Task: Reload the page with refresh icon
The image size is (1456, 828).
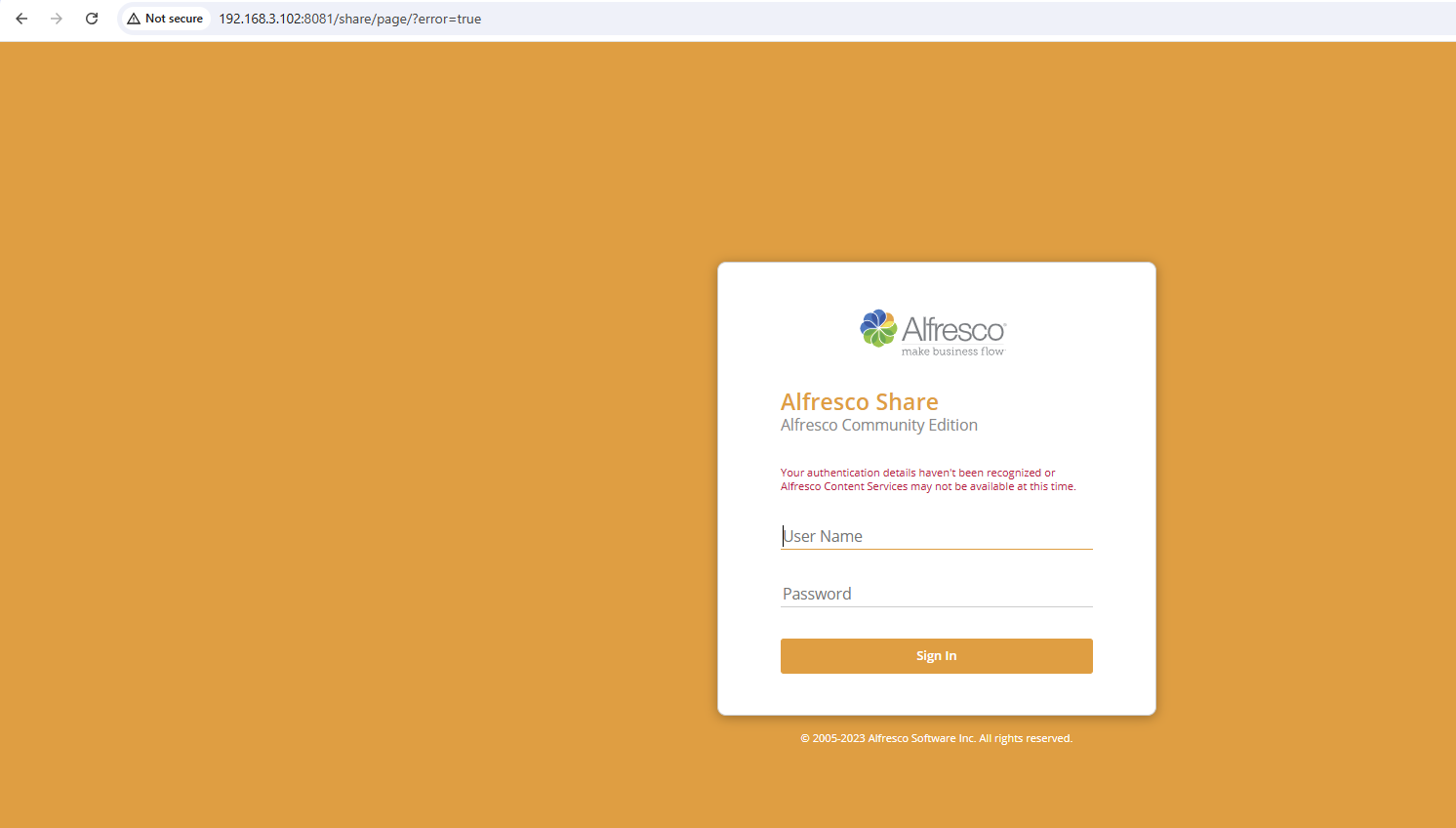Action: 92,19
